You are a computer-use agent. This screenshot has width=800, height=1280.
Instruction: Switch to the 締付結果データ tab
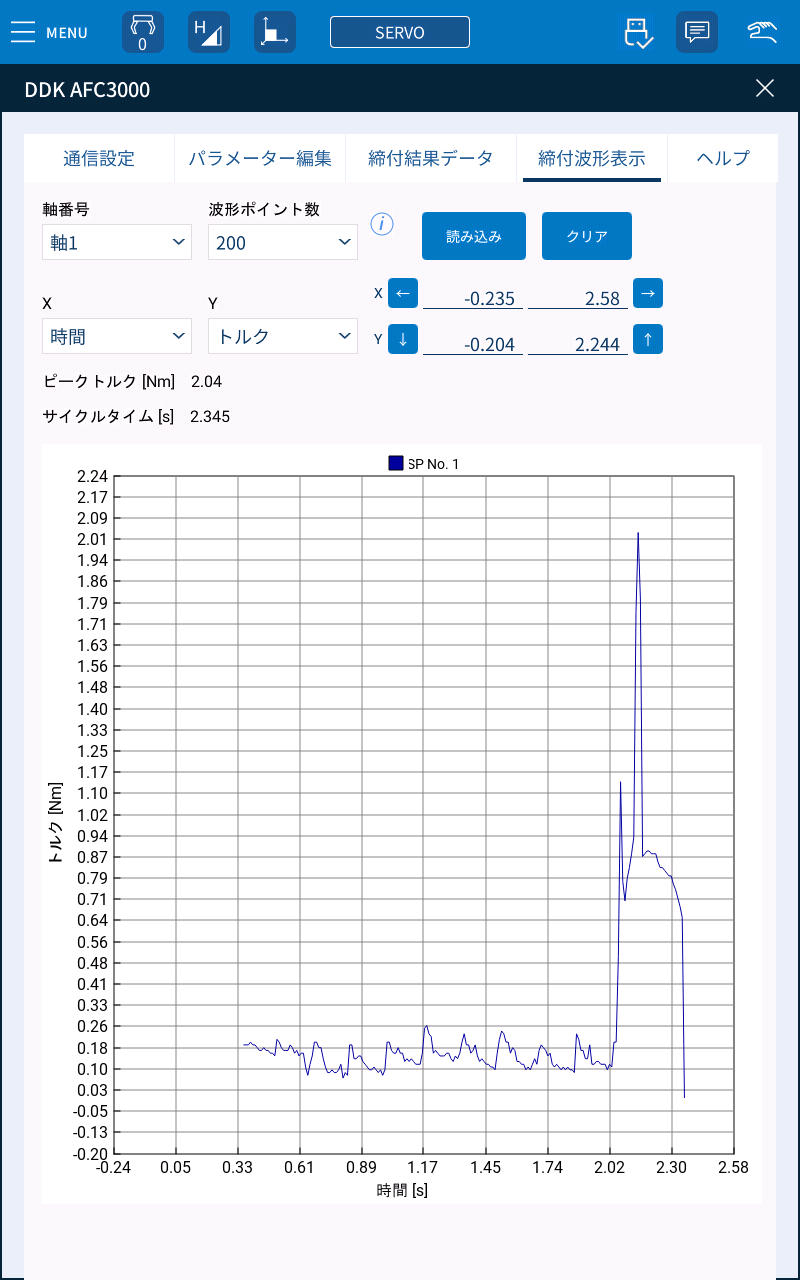[x=431, y=158]
